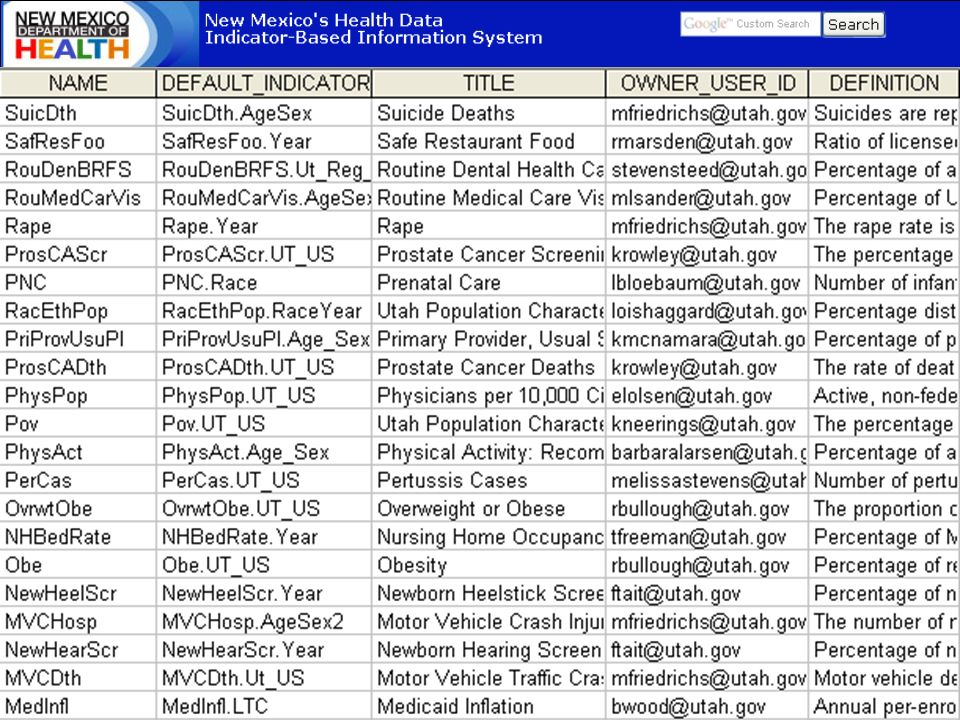Click the 'Annual per-enro' definition cell
The width and height of the screenshot is (960, 720).
(884, 706)
